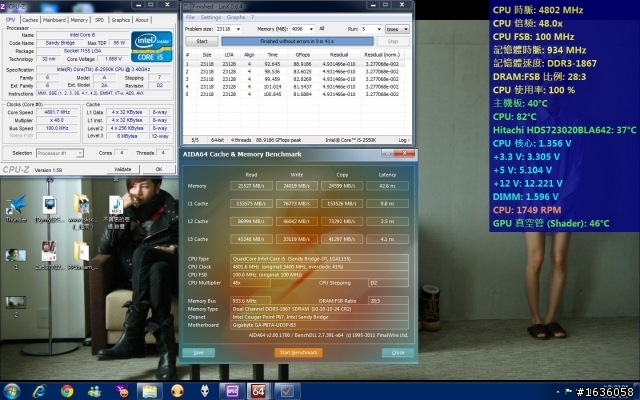640x400 pixels.
Task: Open times unit dropdown in LinX
Action: [397, 29]
